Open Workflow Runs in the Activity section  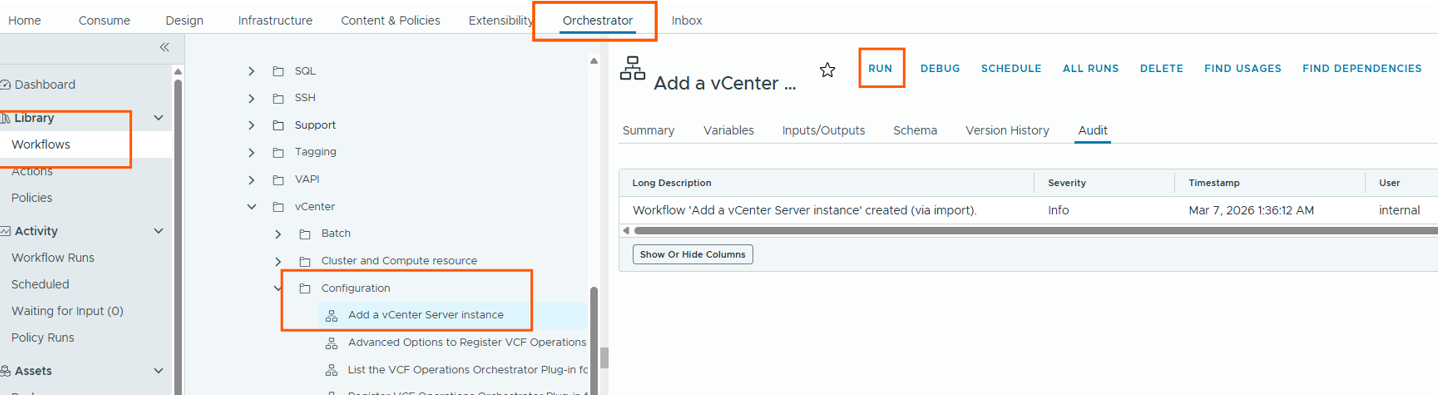click(53, 258)
